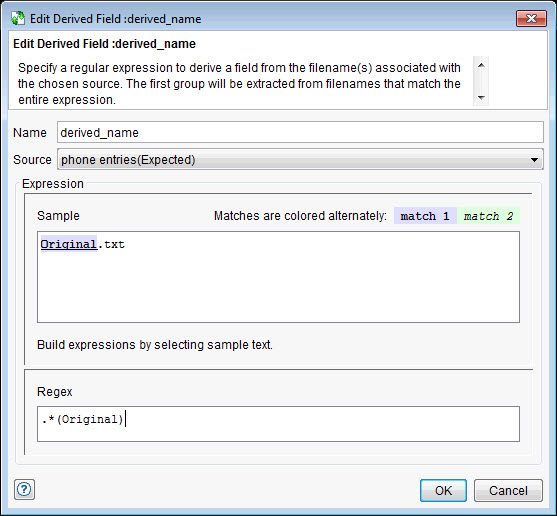
Task: Open the Source dropdown list
Action: (x=300, y=159)
